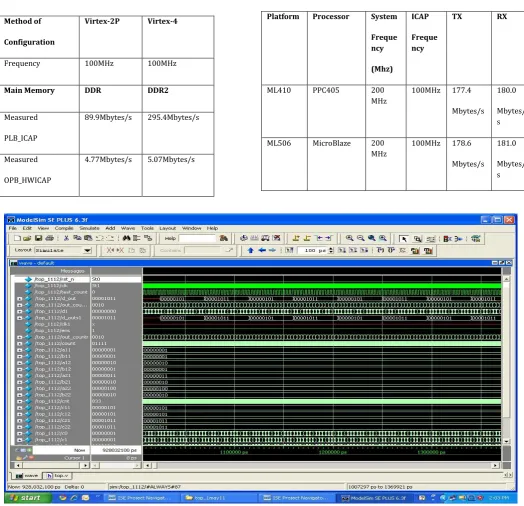The height and width of the screenshot is (506, 524).
Task: Click the Find binoculars icon
Action: click(x=126, y=238)
